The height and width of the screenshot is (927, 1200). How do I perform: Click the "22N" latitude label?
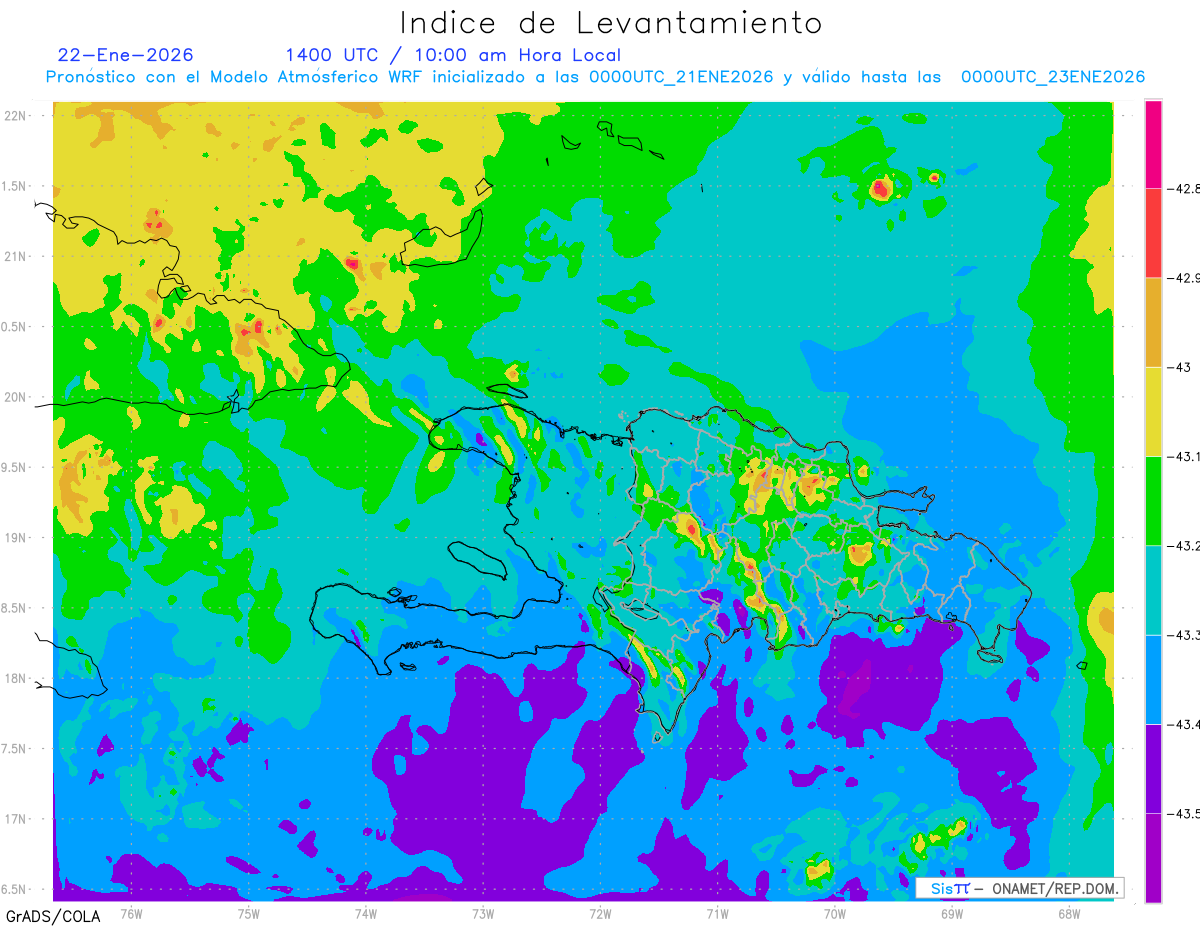pos(17,116)
